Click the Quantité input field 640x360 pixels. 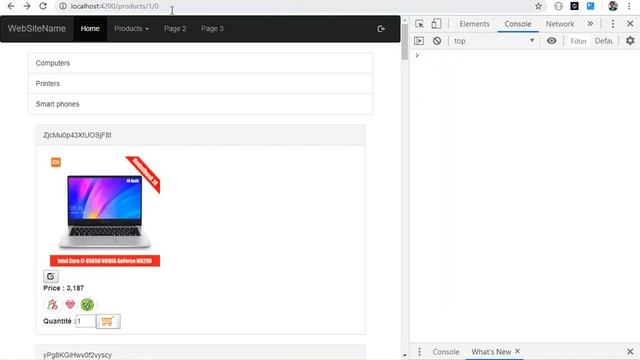point(86,321)
